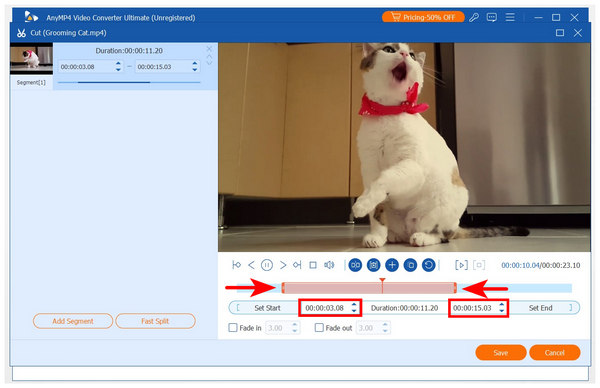
Task: Click the scissors Cut icon in header
Action: [x=21, y=33]
